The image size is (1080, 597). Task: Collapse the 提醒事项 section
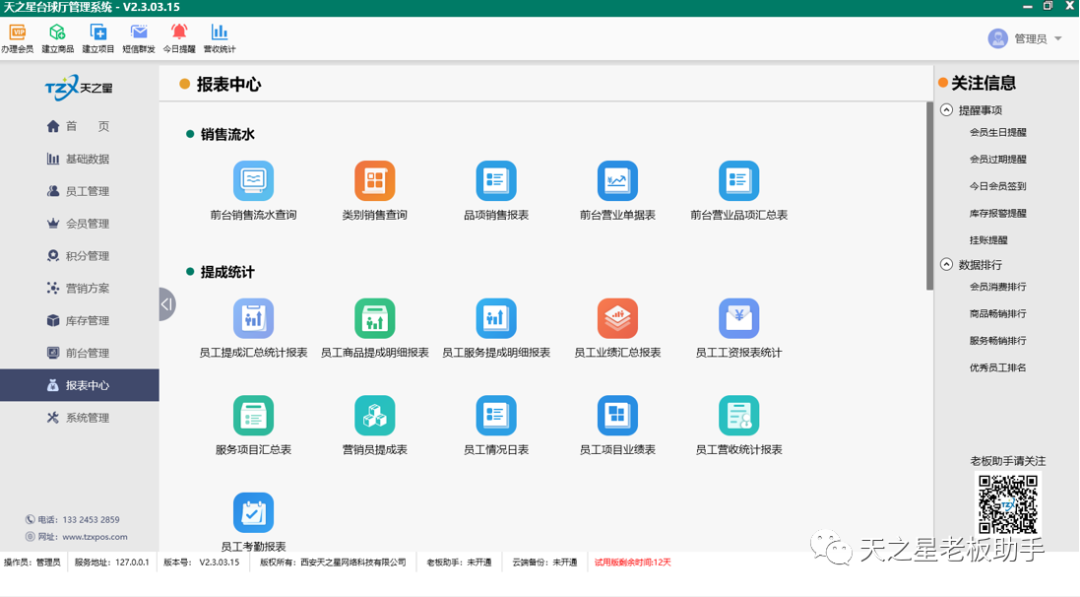(x=944, y=109)
